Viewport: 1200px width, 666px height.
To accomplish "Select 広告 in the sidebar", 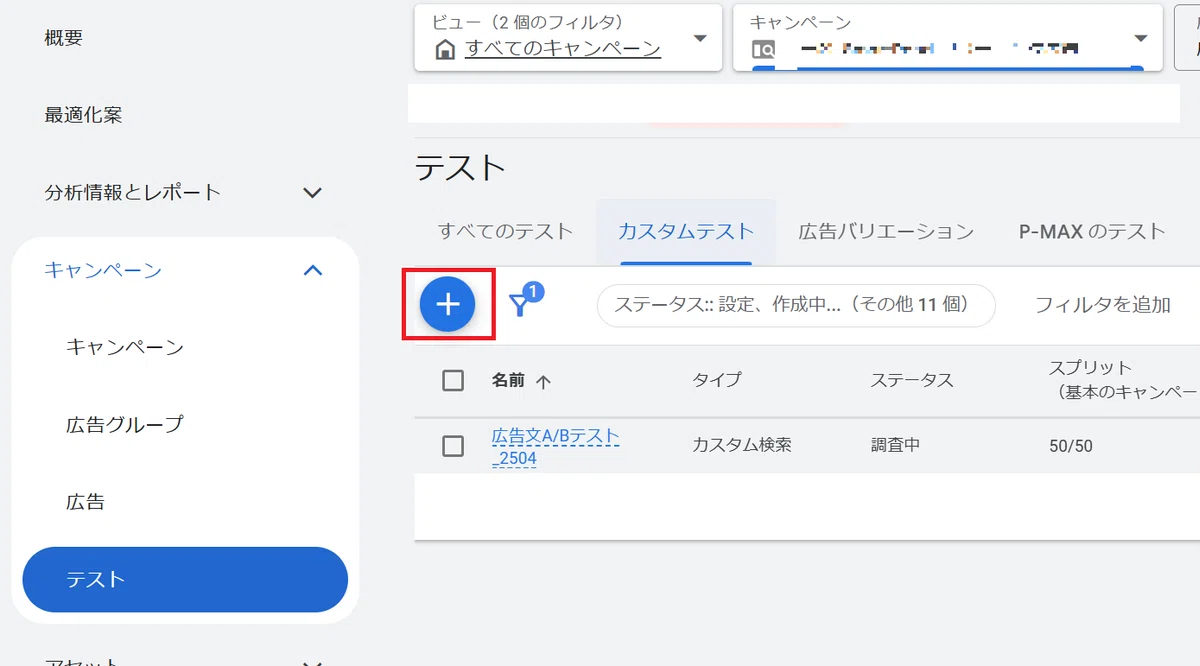I will [85, 502].
